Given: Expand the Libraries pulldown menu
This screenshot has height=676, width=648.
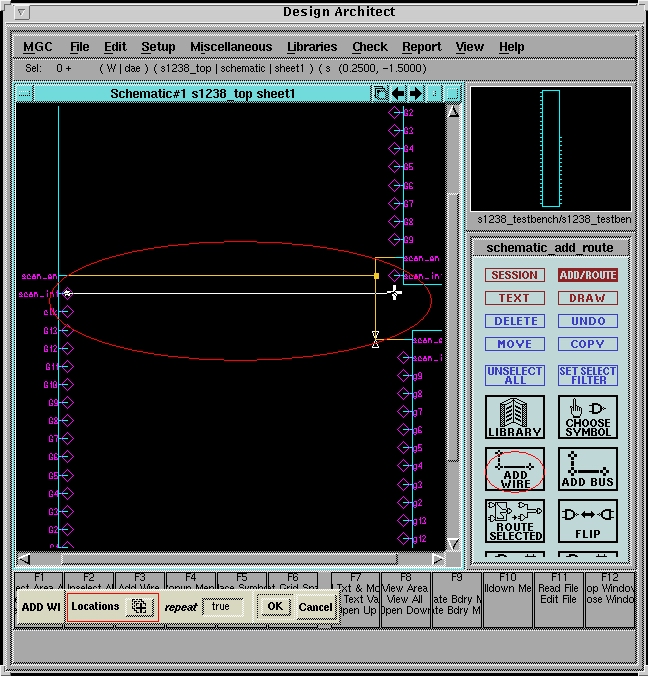Looking at the screenshot, I should tap(312, 47).
